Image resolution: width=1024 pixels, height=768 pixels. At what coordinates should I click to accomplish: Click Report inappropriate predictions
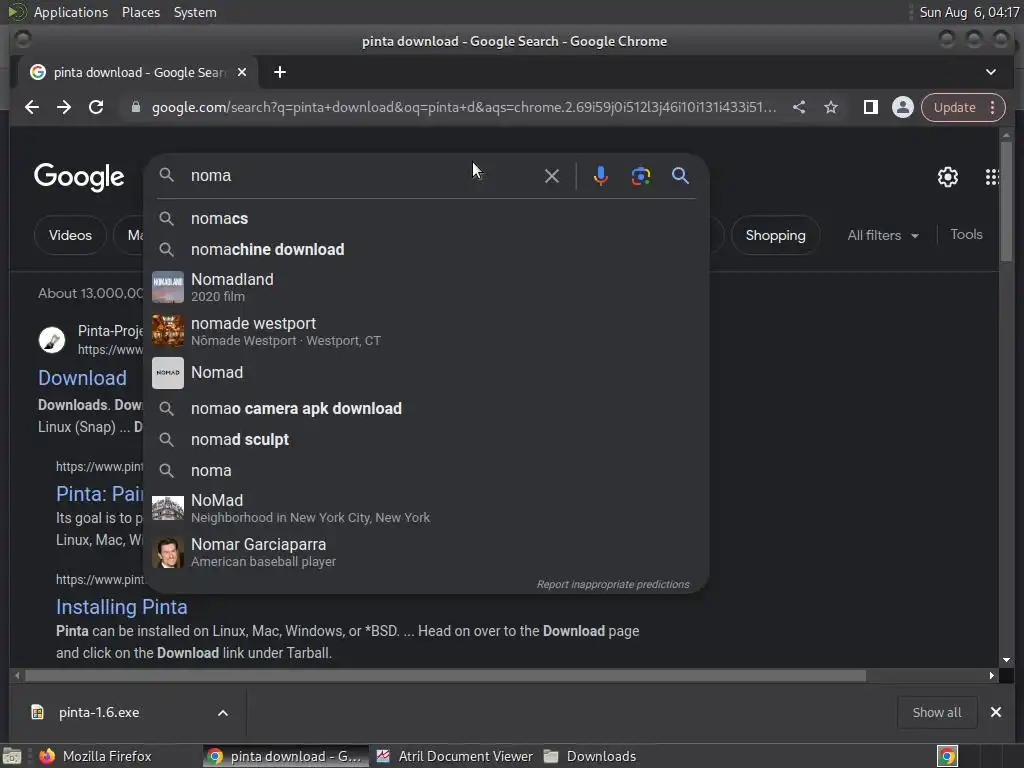pos(613,584)
